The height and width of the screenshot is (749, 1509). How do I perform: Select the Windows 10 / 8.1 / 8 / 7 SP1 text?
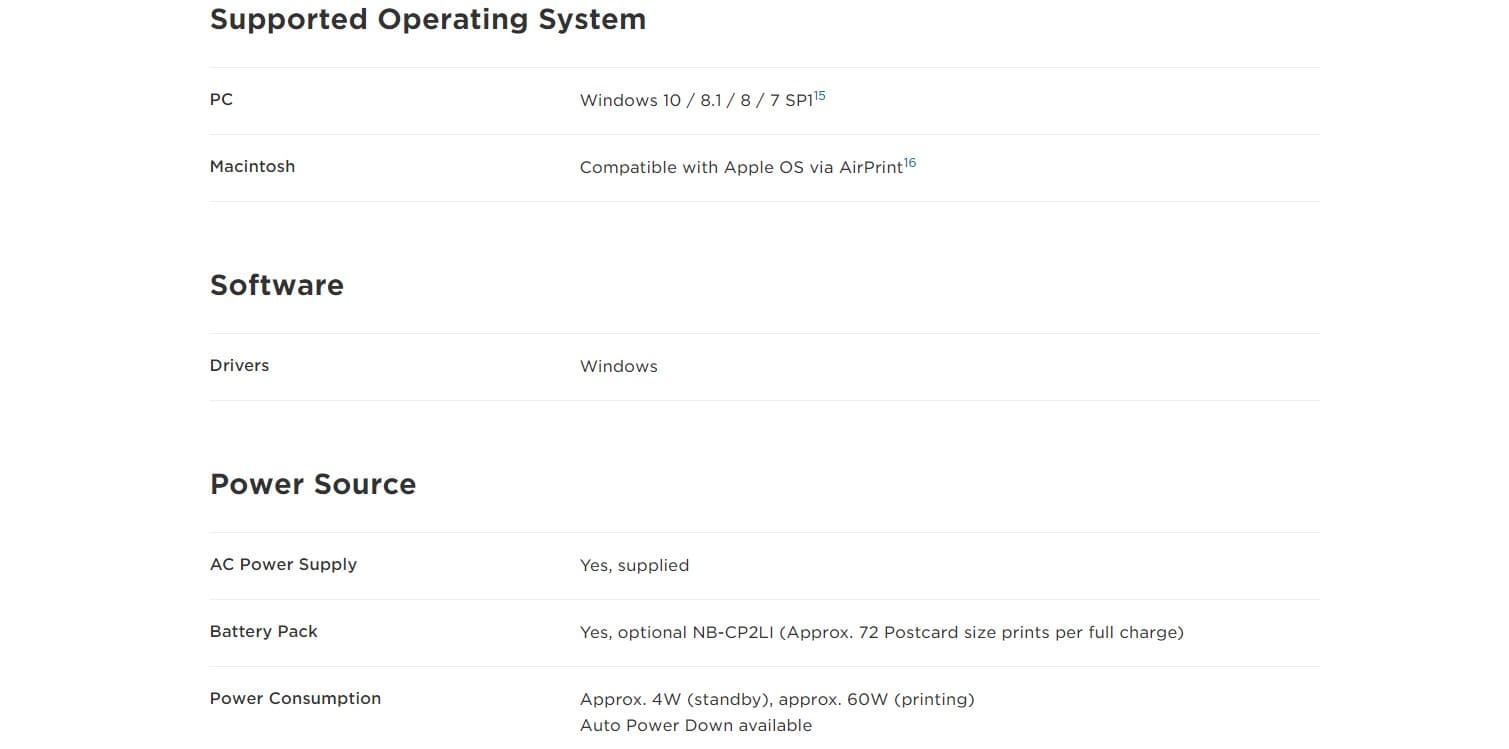point(696,101)
